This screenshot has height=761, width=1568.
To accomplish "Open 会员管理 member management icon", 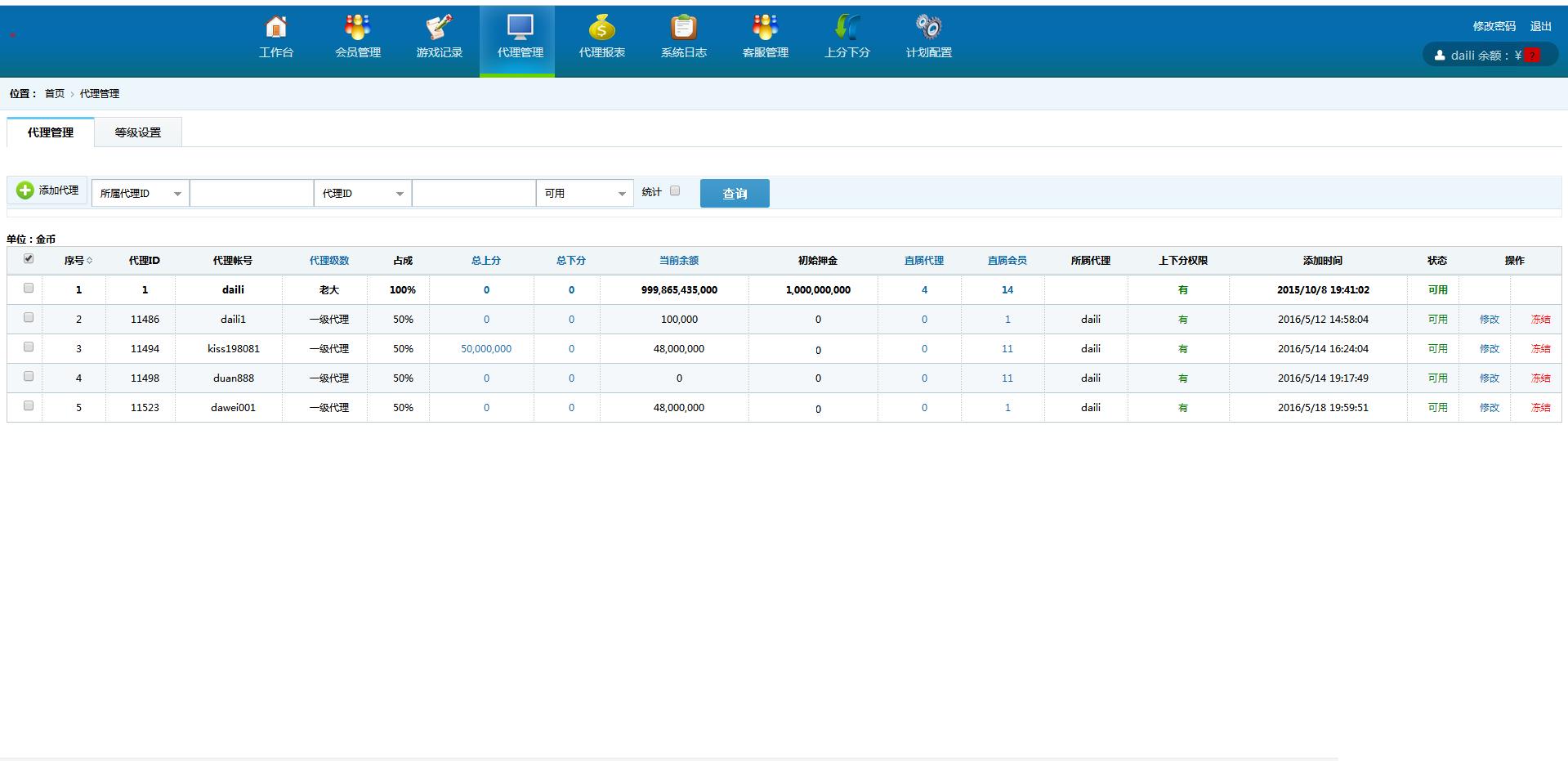I will point(357,29).
